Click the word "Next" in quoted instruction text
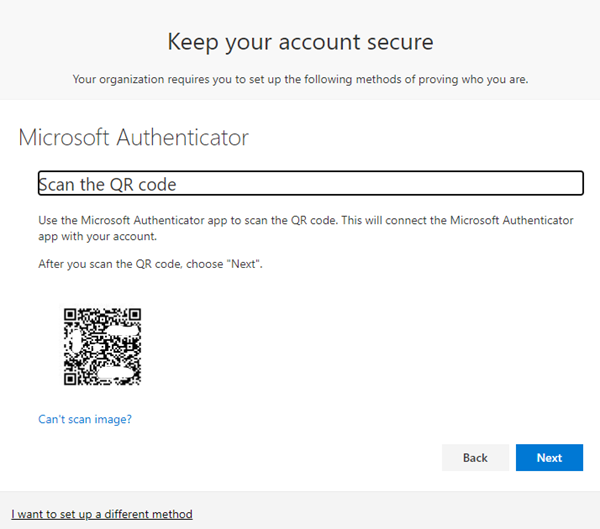 (243, 264)
